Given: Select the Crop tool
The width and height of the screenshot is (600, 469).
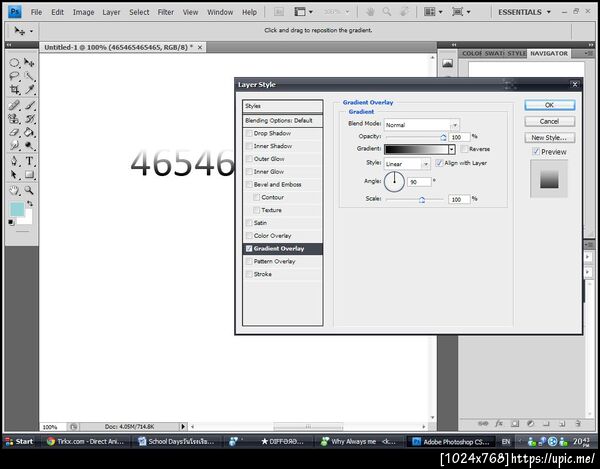Looking at the screenshot, I should click(x=14, y=90).
